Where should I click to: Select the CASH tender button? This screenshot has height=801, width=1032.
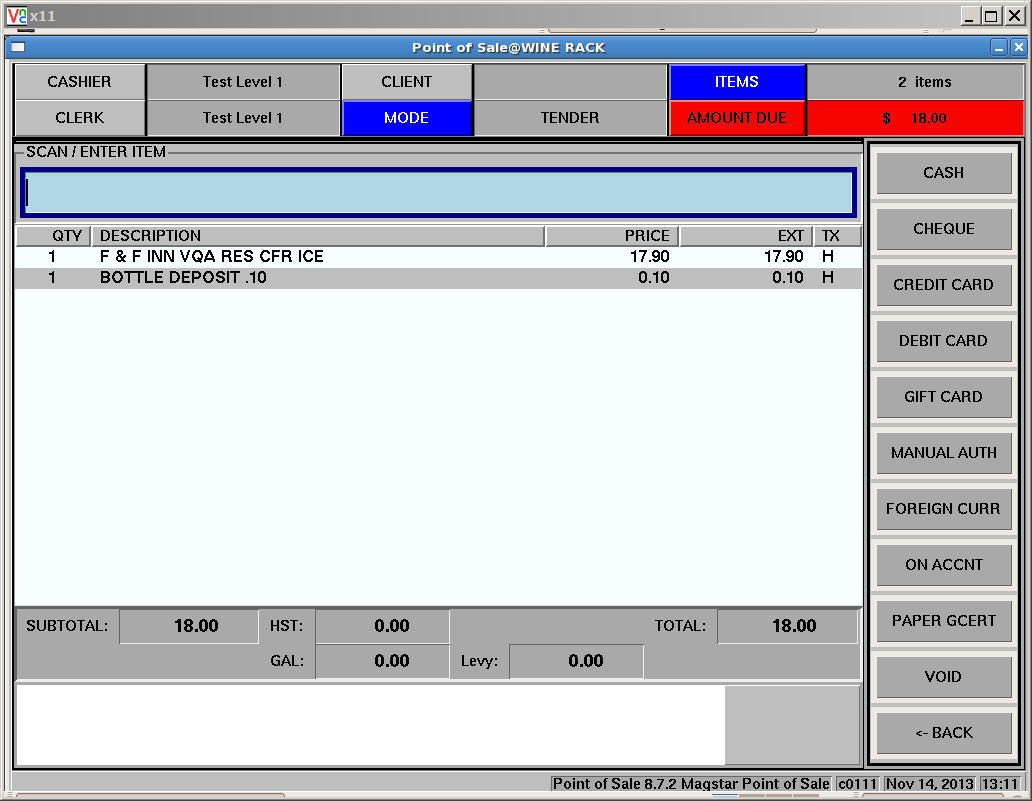(x=943, y=172)
